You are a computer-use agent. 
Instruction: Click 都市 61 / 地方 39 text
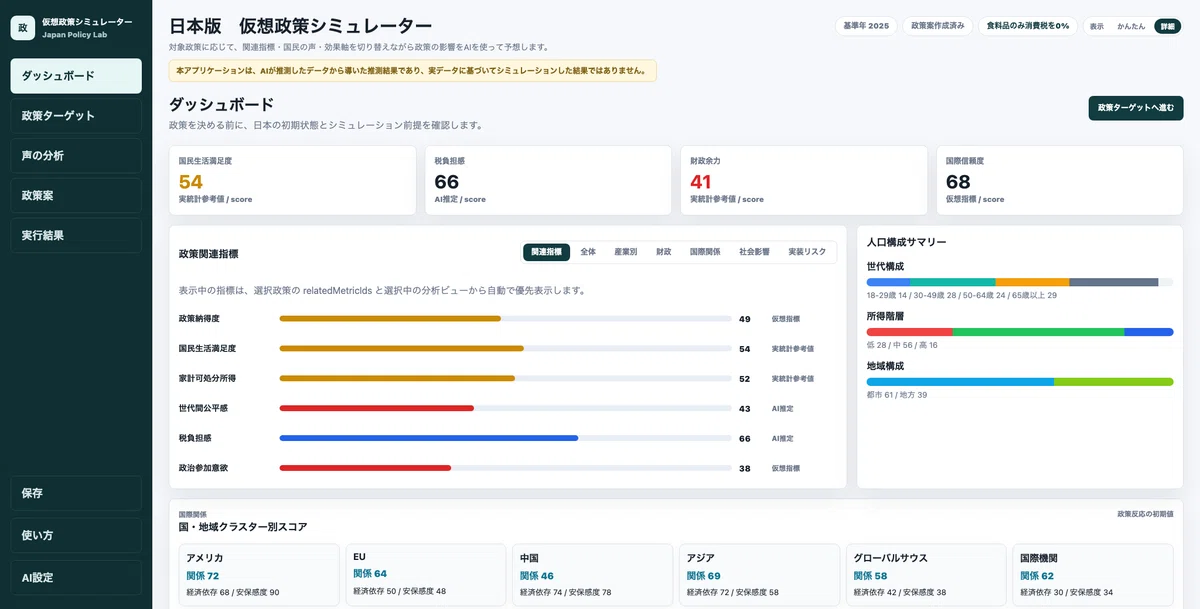(897, 395)
